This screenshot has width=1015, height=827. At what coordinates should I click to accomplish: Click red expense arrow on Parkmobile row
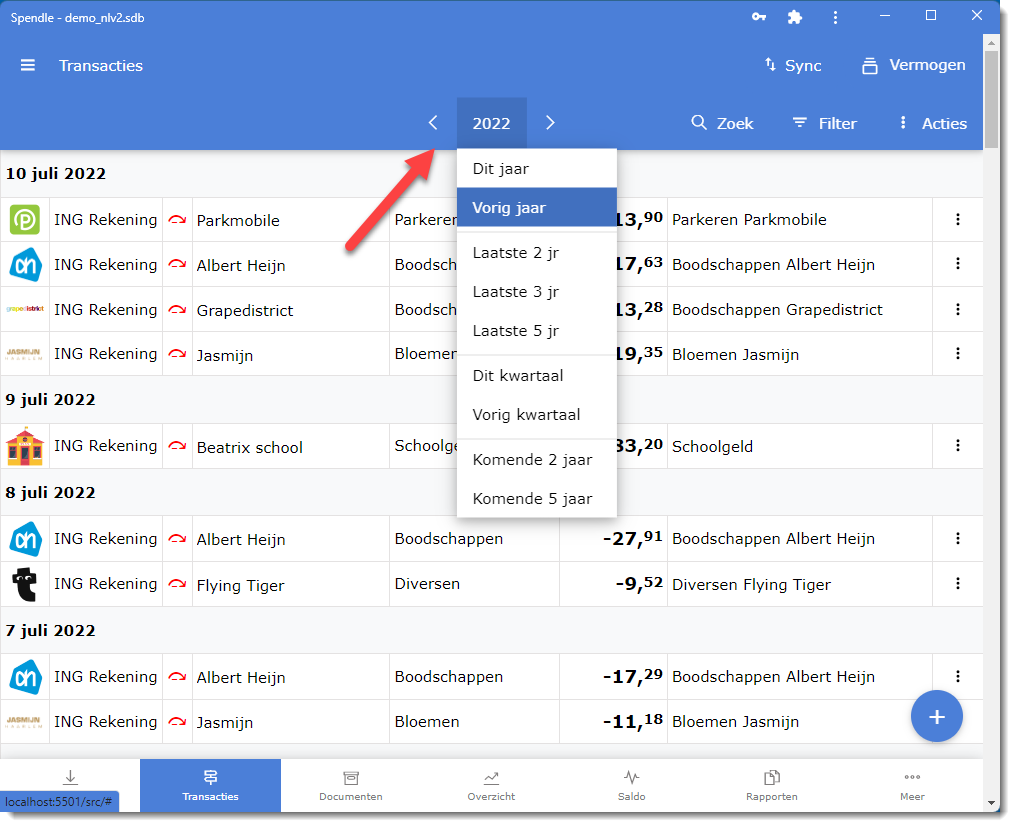pyautogui.click(x=177, y=220)
